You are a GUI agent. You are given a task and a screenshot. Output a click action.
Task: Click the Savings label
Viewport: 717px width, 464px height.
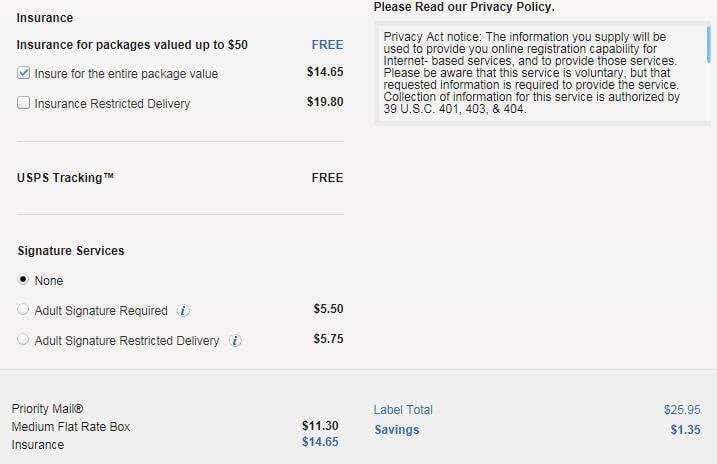(x=396, y=430)
